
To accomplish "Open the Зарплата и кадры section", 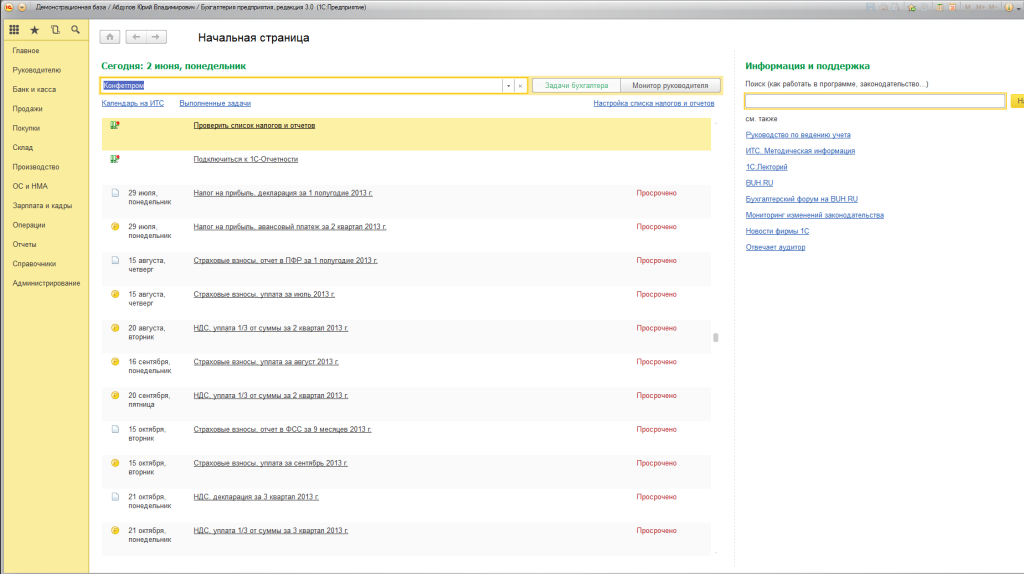I will click(x=42, y=206).
